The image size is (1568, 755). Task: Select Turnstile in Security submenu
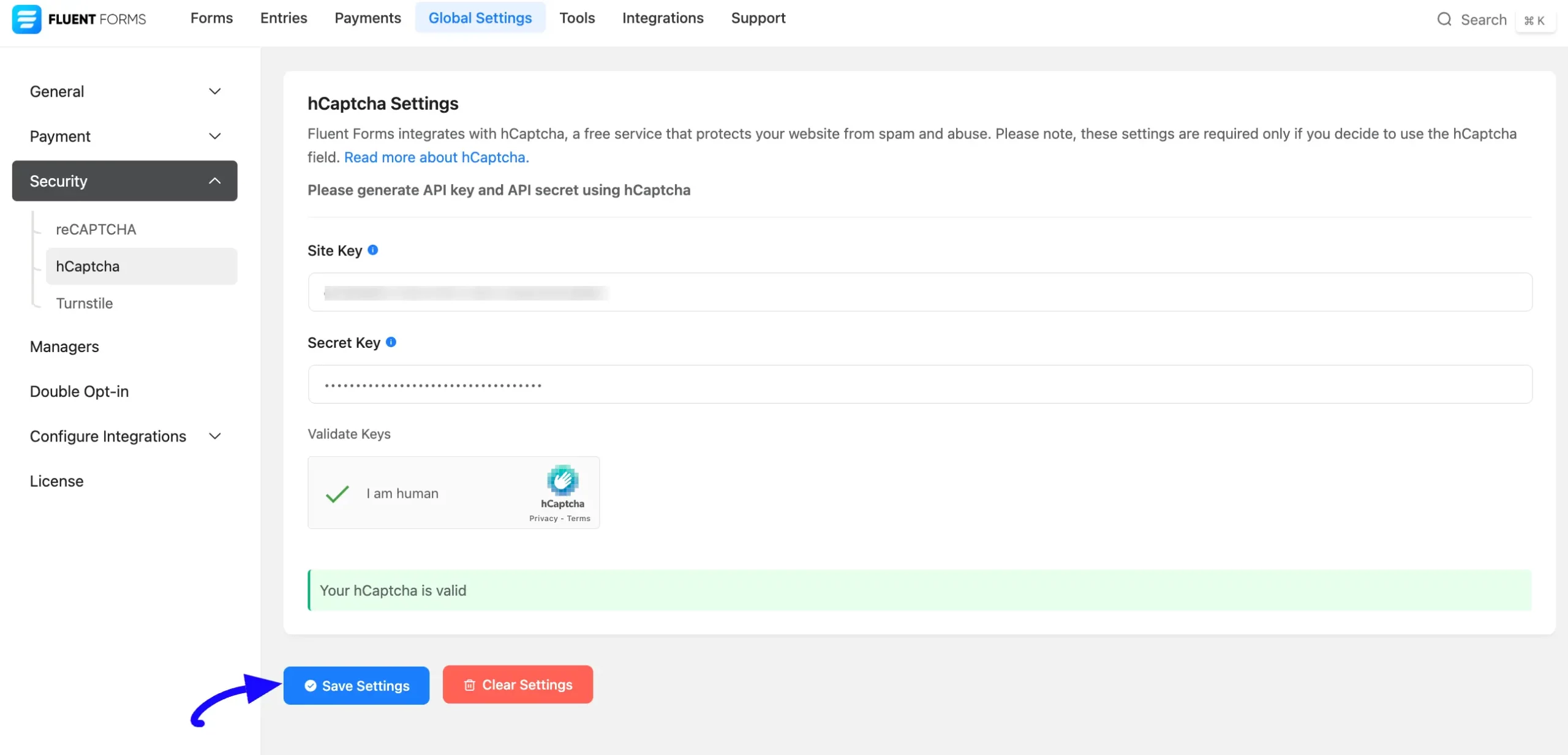(85, 303)
